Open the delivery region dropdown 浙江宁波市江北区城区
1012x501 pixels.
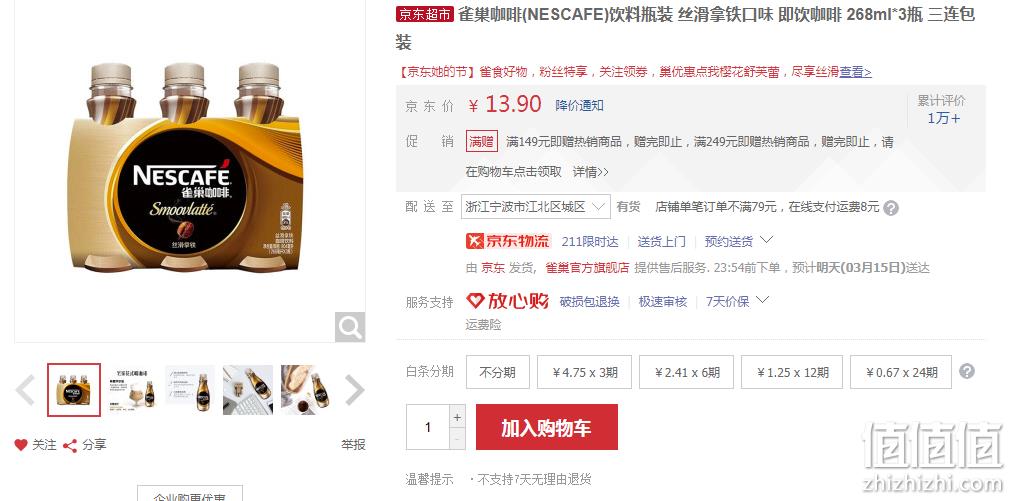[536, 207]
